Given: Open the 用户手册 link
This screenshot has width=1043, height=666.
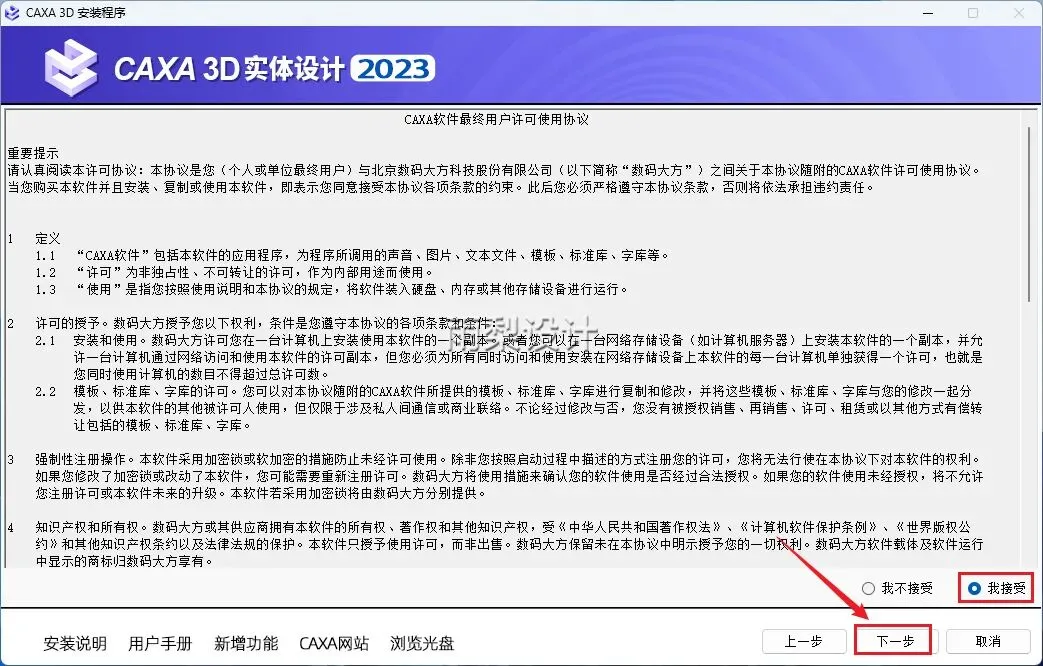Looking at the screenshot, I should click(160, 643).
